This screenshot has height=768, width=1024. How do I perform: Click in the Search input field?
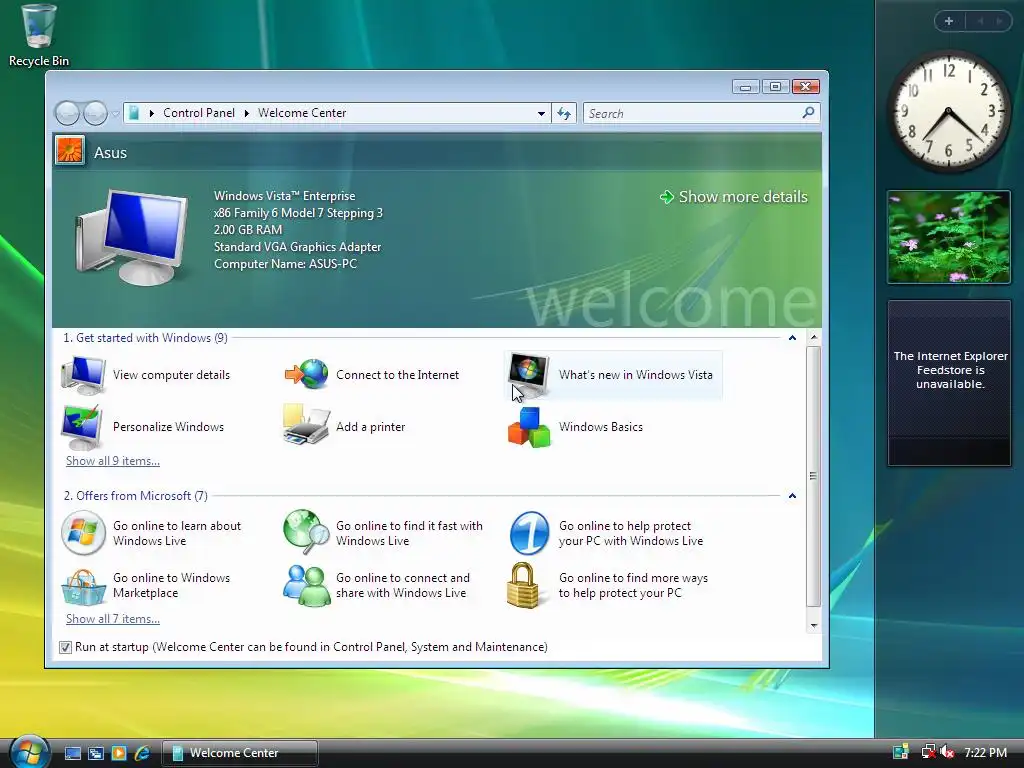click(x=692, y=114)
